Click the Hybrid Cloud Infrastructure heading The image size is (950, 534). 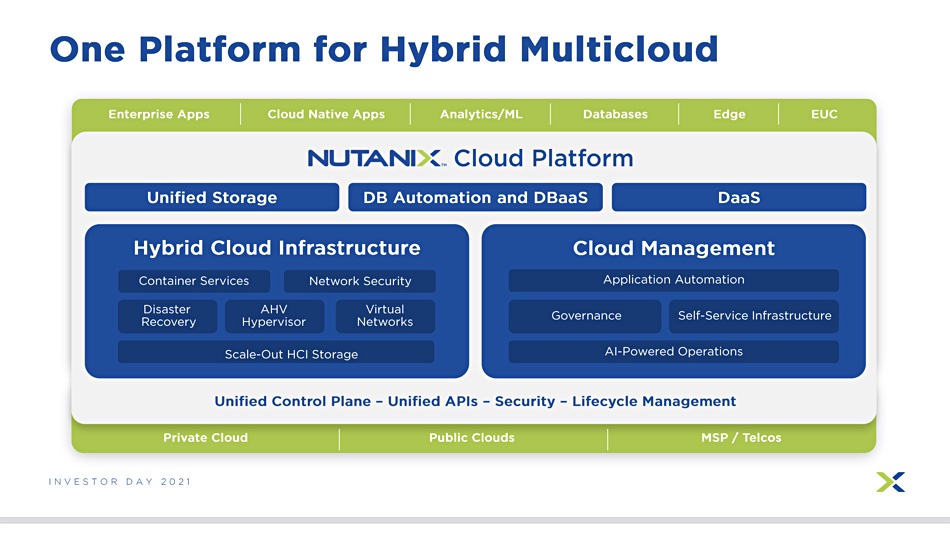point(277,248)
